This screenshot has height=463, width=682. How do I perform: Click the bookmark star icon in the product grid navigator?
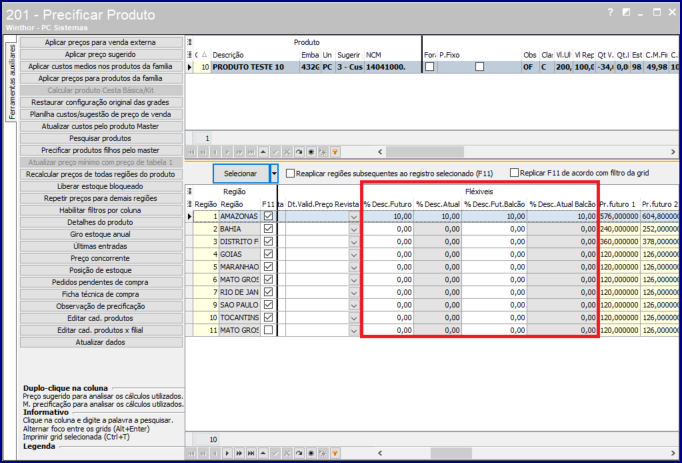tap(311, 152)
